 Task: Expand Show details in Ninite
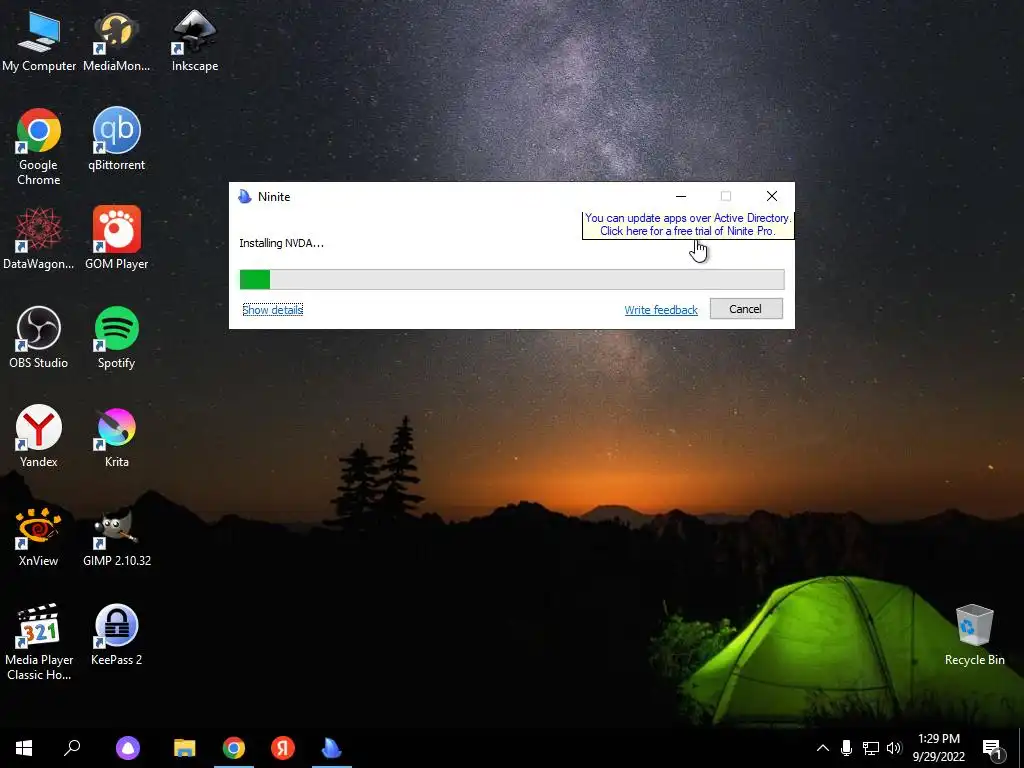pos(272,310)
